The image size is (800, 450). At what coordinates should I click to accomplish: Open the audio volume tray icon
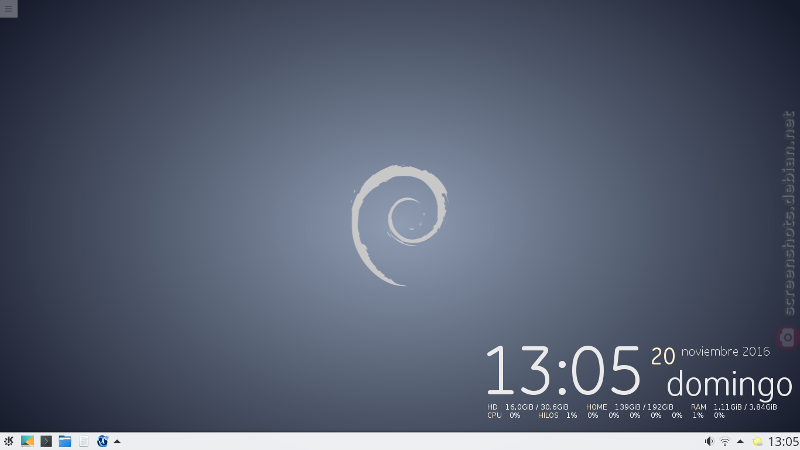tap(709, 441)
